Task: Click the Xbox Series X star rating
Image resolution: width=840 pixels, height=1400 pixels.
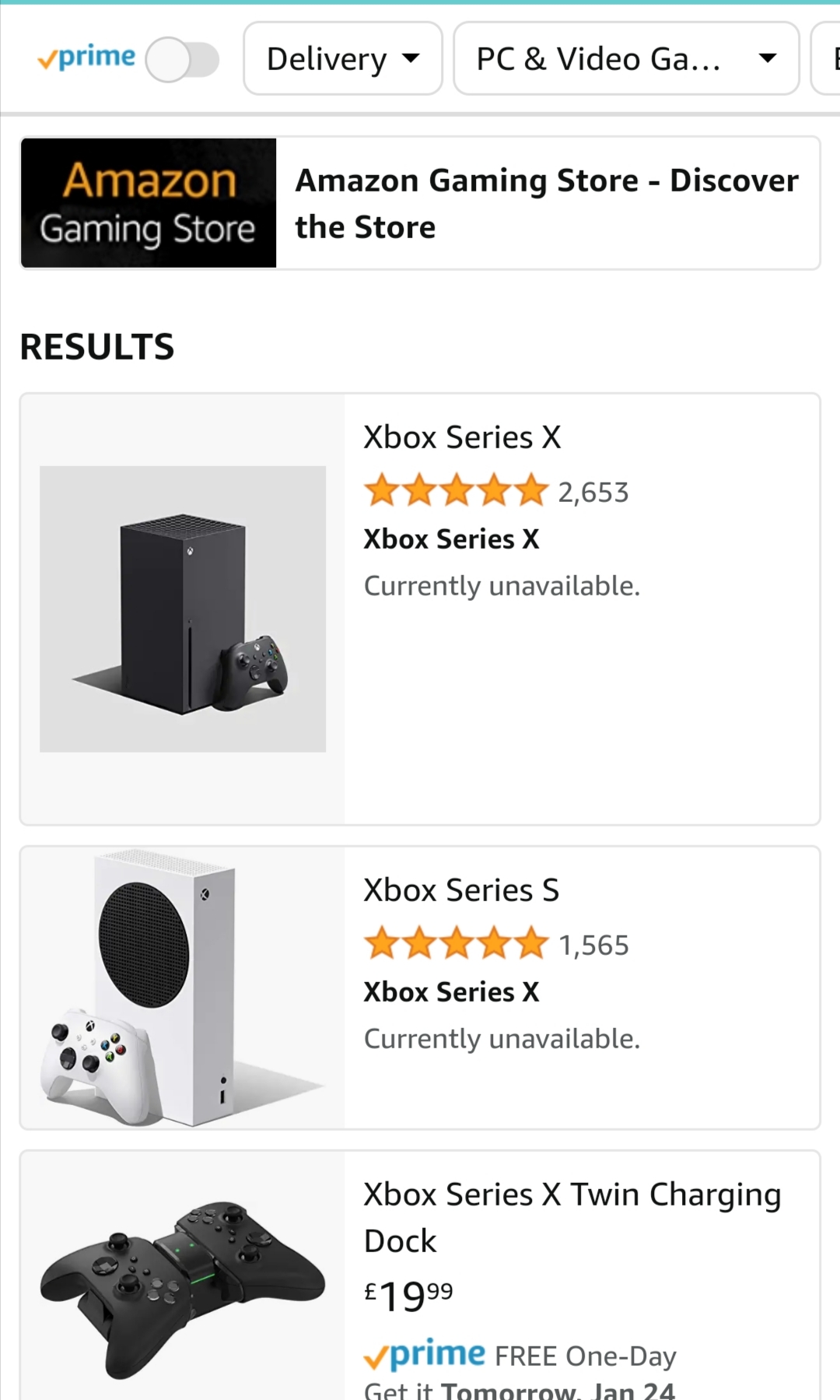Action: pos(456,491)
